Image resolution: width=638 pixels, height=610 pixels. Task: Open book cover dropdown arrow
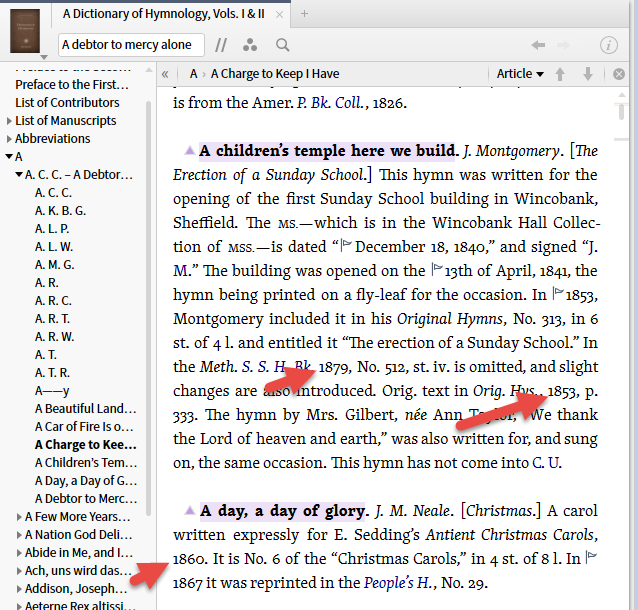pyautogui.click(x=44, y=57)
